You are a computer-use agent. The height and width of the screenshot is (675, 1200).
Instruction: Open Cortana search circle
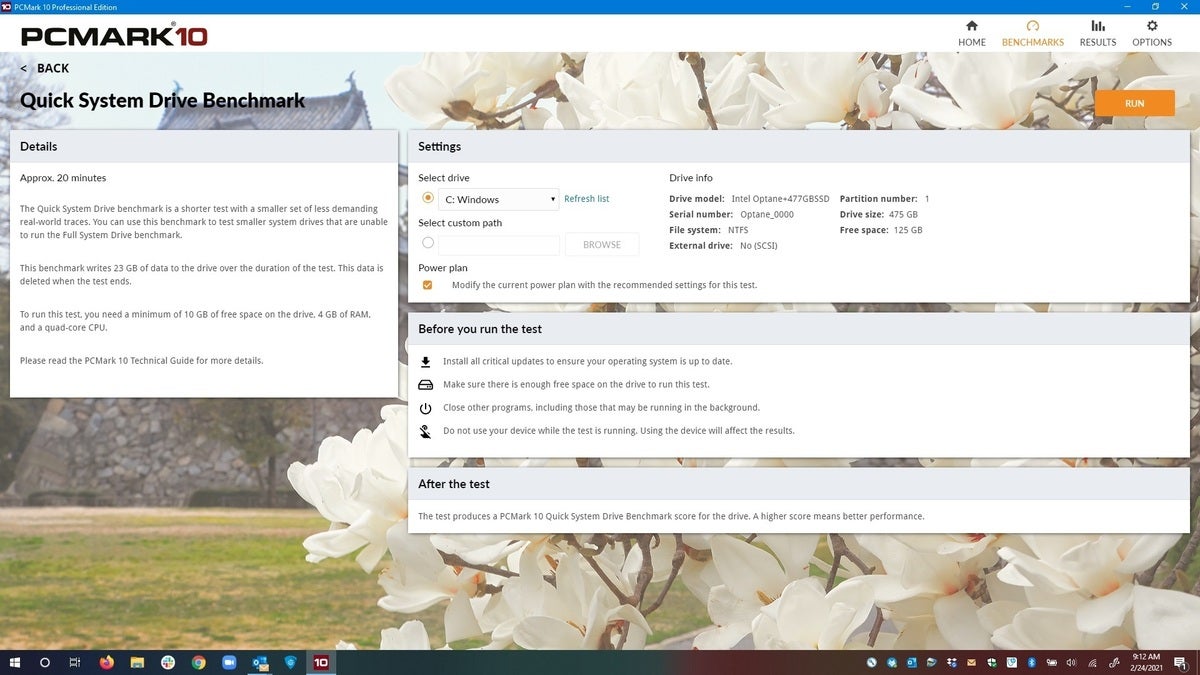(x=45, y=662)
